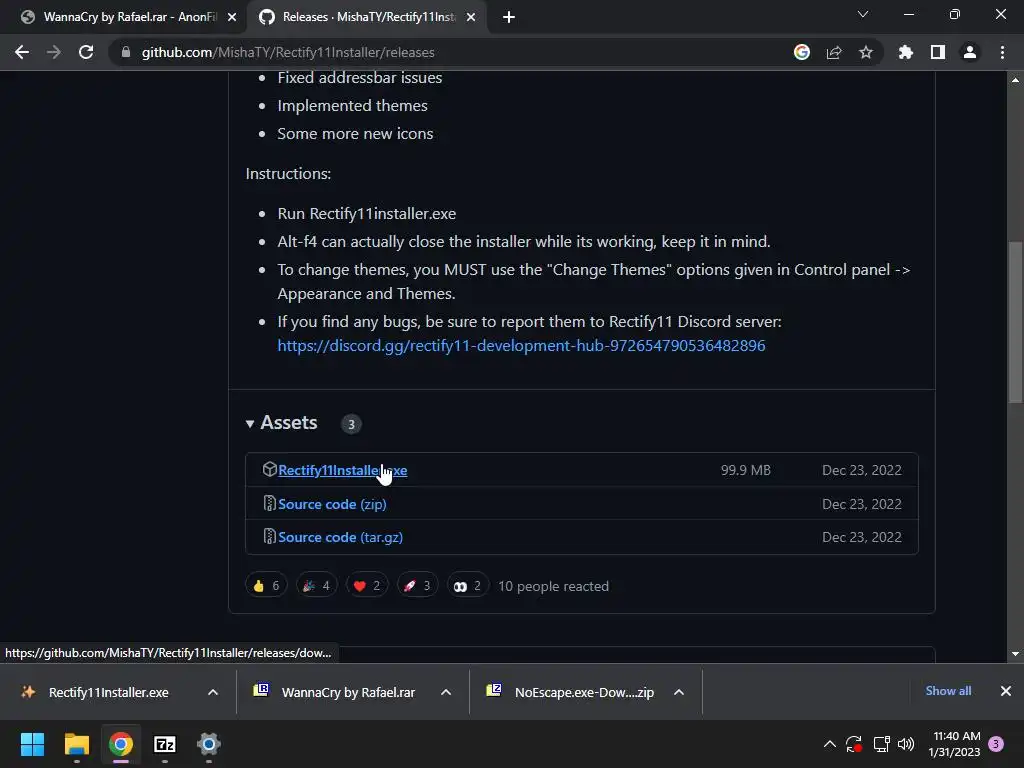Image resolution: width=1024 pixels, height=768 pixels.
Task: Expand options for Rectify11Installer.exe download
Action: (x=213, y=692)
